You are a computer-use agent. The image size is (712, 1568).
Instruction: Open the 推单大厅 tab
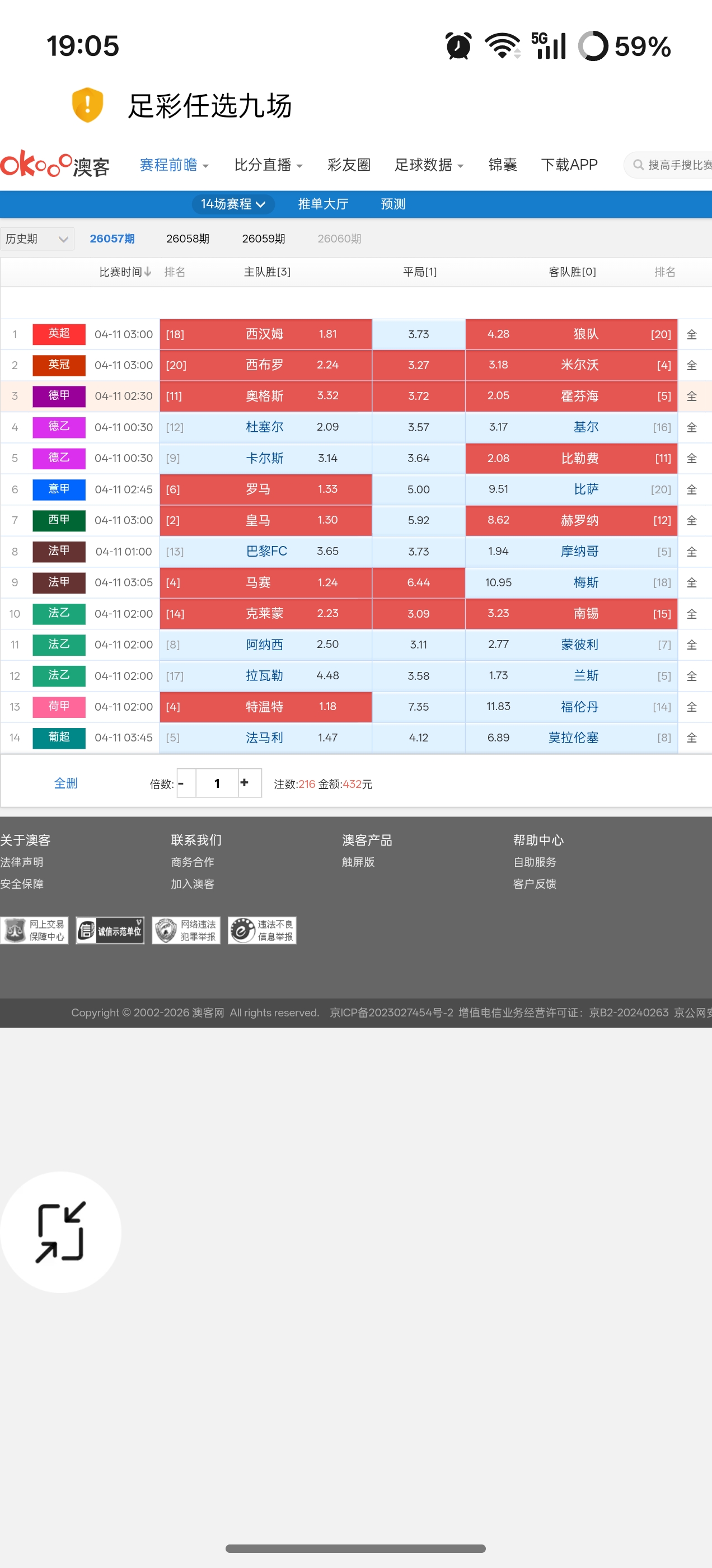click(322, 204)
